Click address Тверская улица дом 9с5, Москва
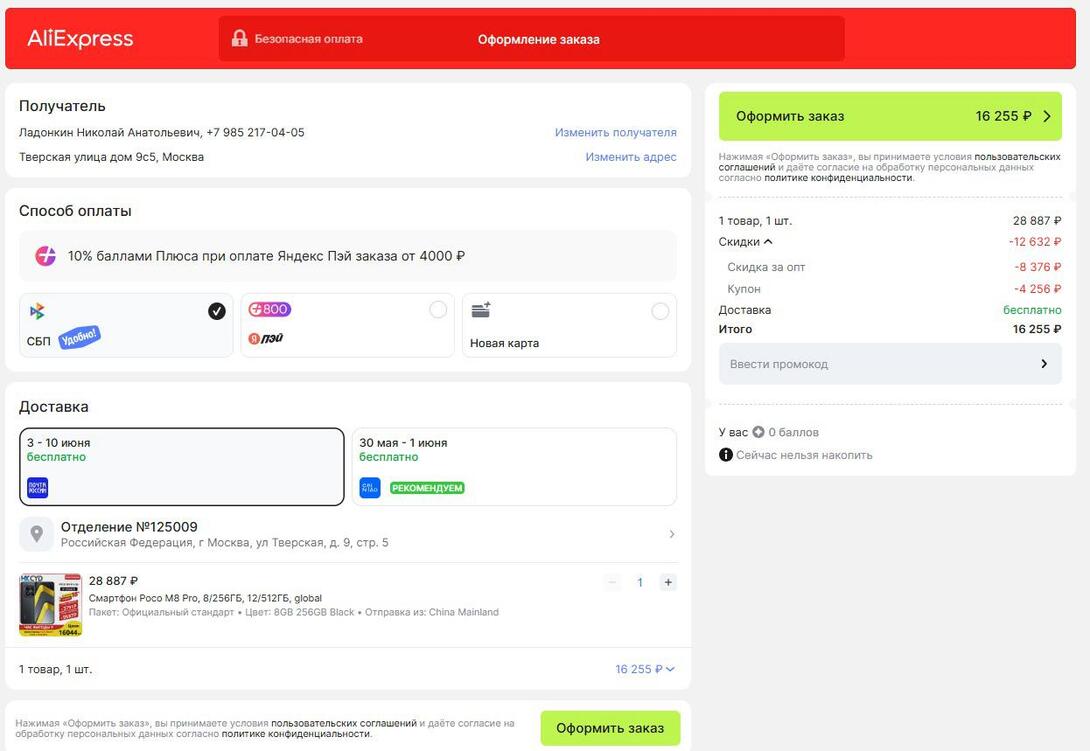 111,157
